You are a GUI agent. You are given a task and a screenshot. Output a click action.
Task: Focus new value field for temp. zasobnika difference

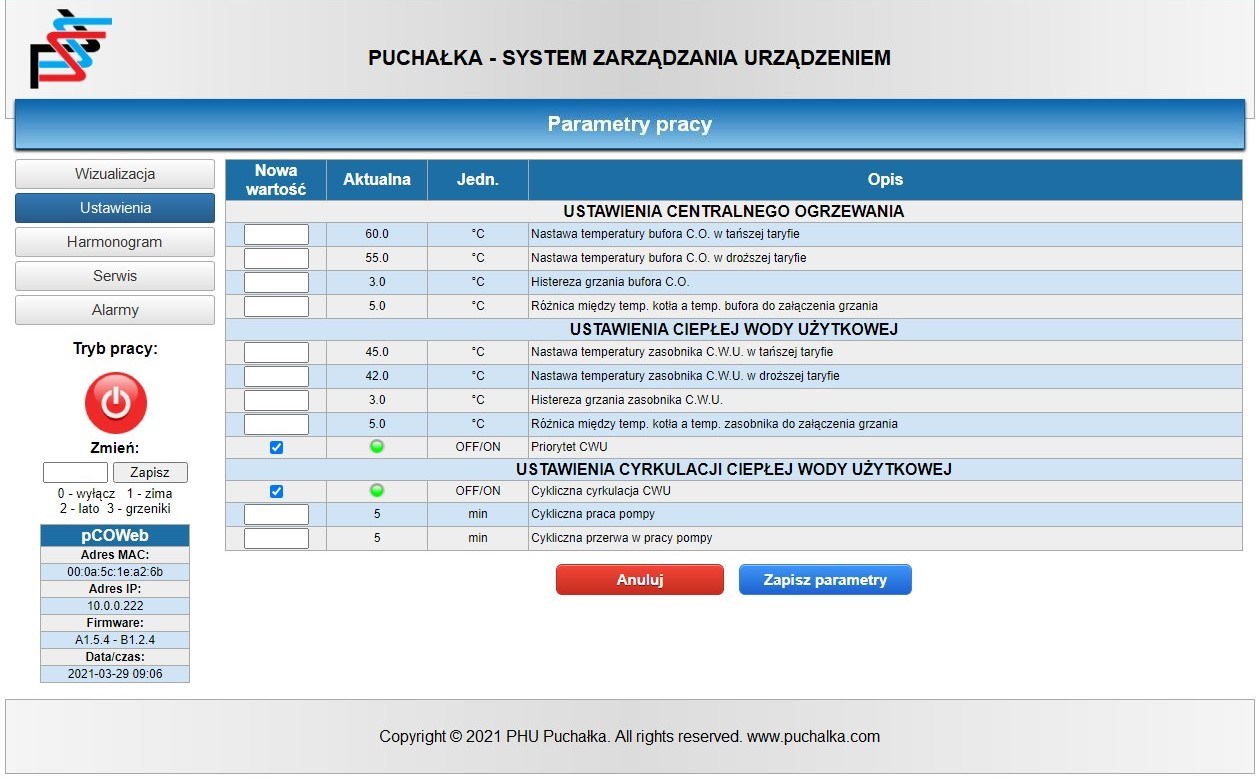[277, 424]
